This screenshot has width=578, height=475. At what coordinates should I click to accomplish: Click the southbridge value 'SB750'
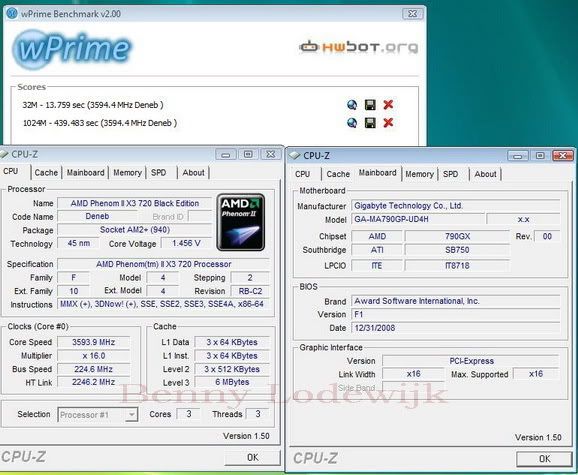point(457,250)
